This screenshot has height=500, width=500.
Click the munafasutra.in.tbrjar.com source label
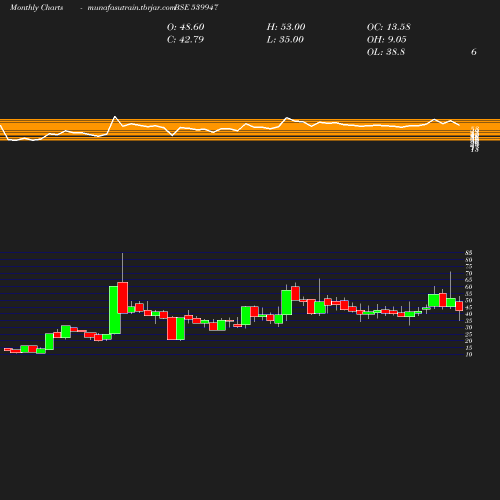(131, 8)
